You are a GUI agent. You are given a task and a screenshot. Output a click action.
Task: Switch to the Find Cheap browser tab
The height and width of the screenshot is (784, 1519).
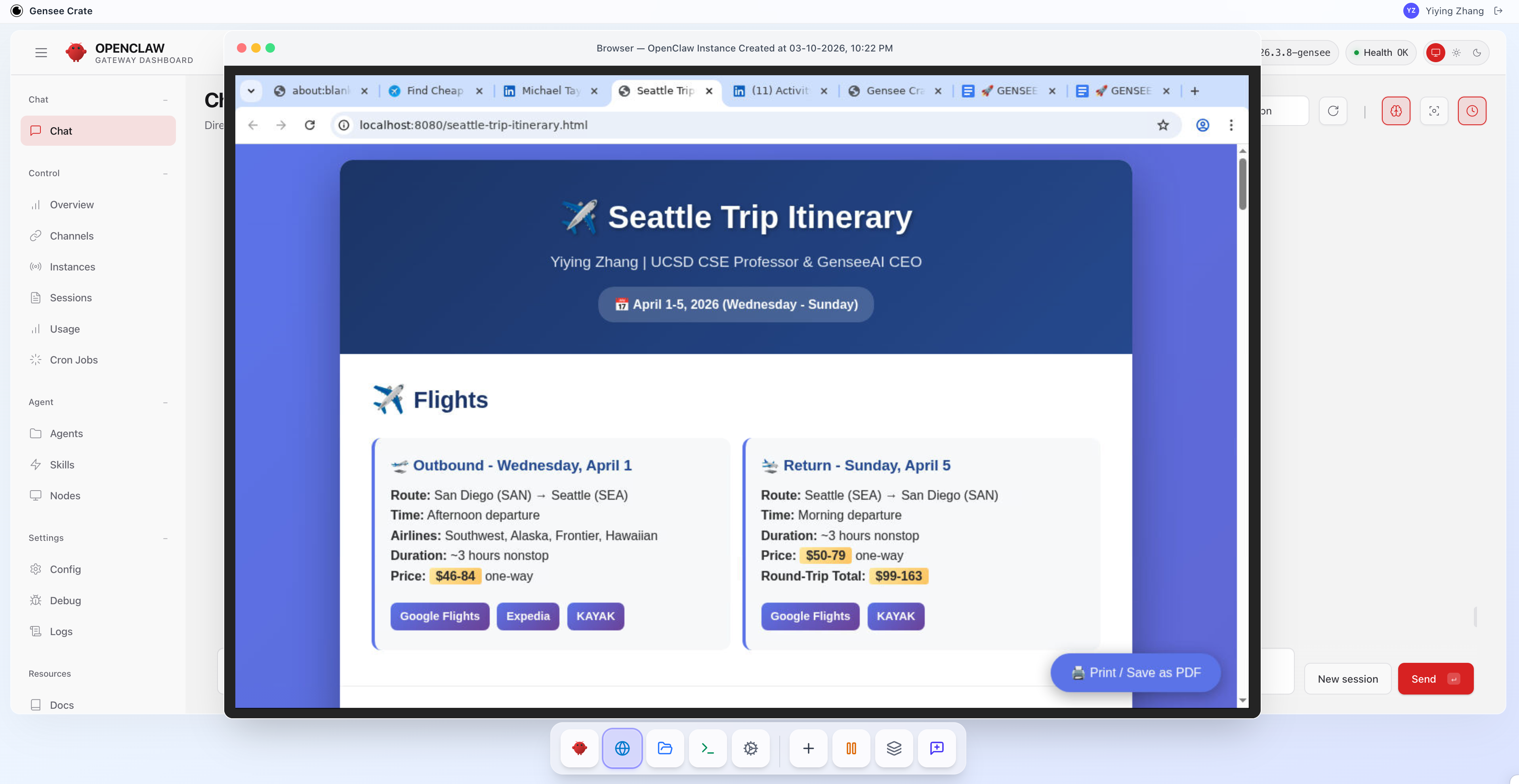[x=435, y=91]
